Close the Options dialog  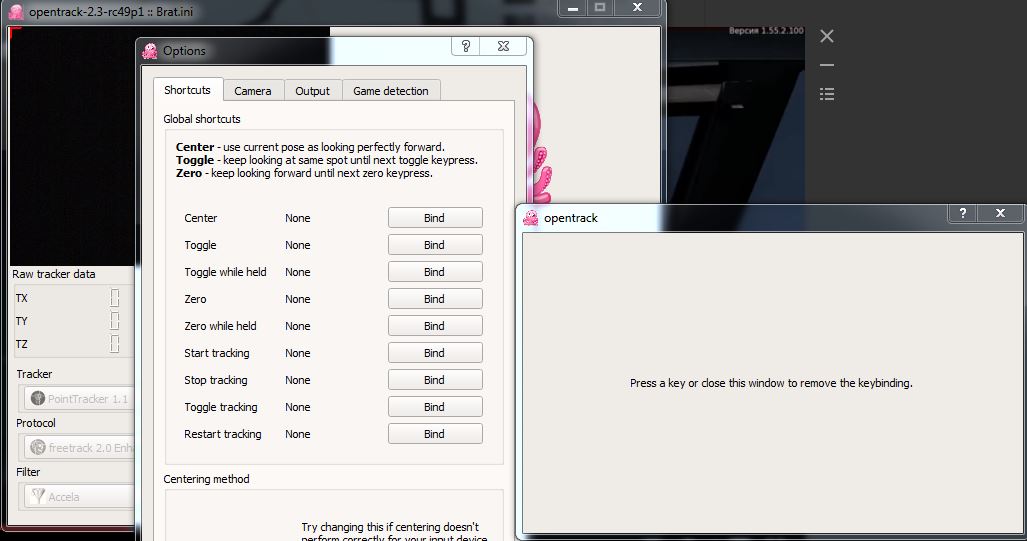pos(503,46)
